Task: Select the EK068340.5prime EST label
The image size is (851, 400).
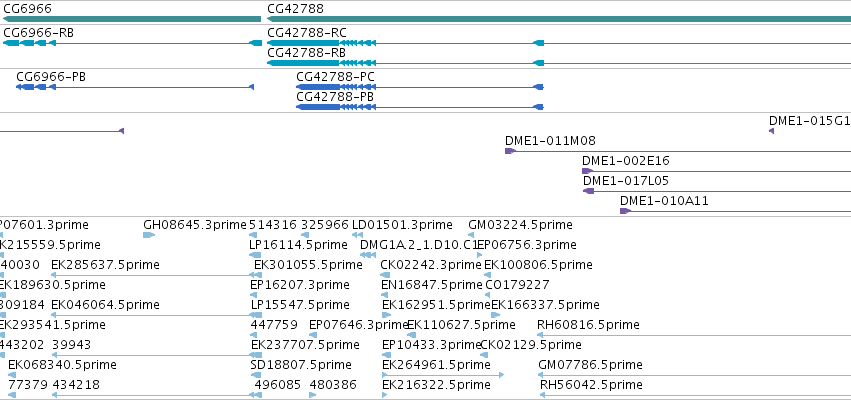Action: pos(62,365)
